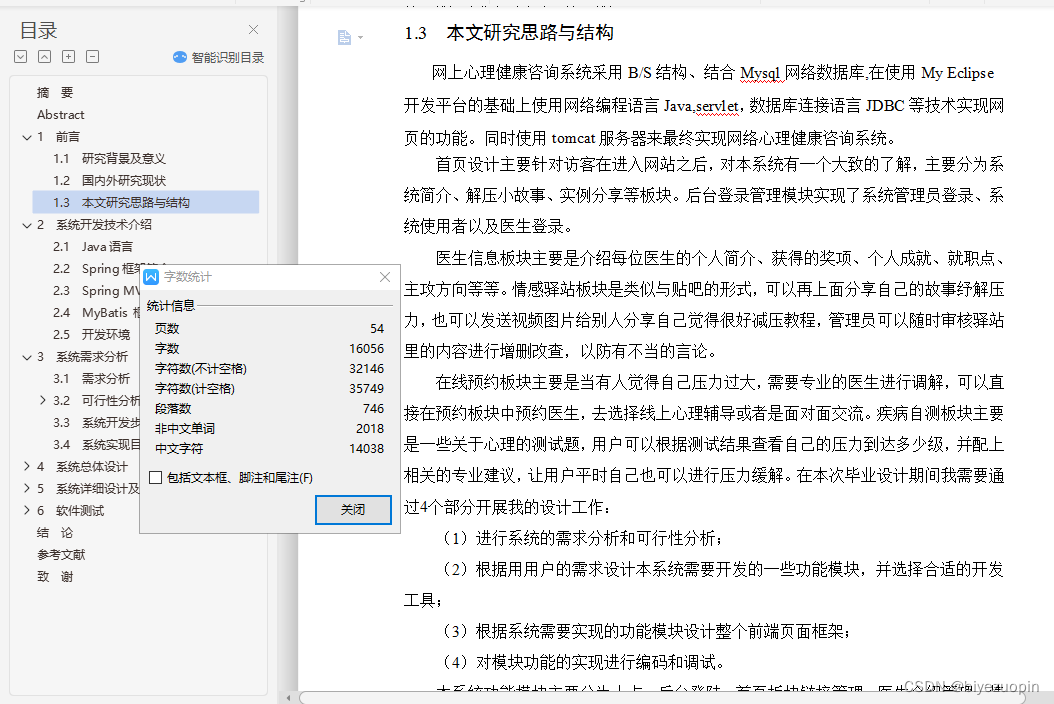Click the horizontal scrollbar track at bottom
Viewport: 1054px width, 704px height.
coord(662,698)
